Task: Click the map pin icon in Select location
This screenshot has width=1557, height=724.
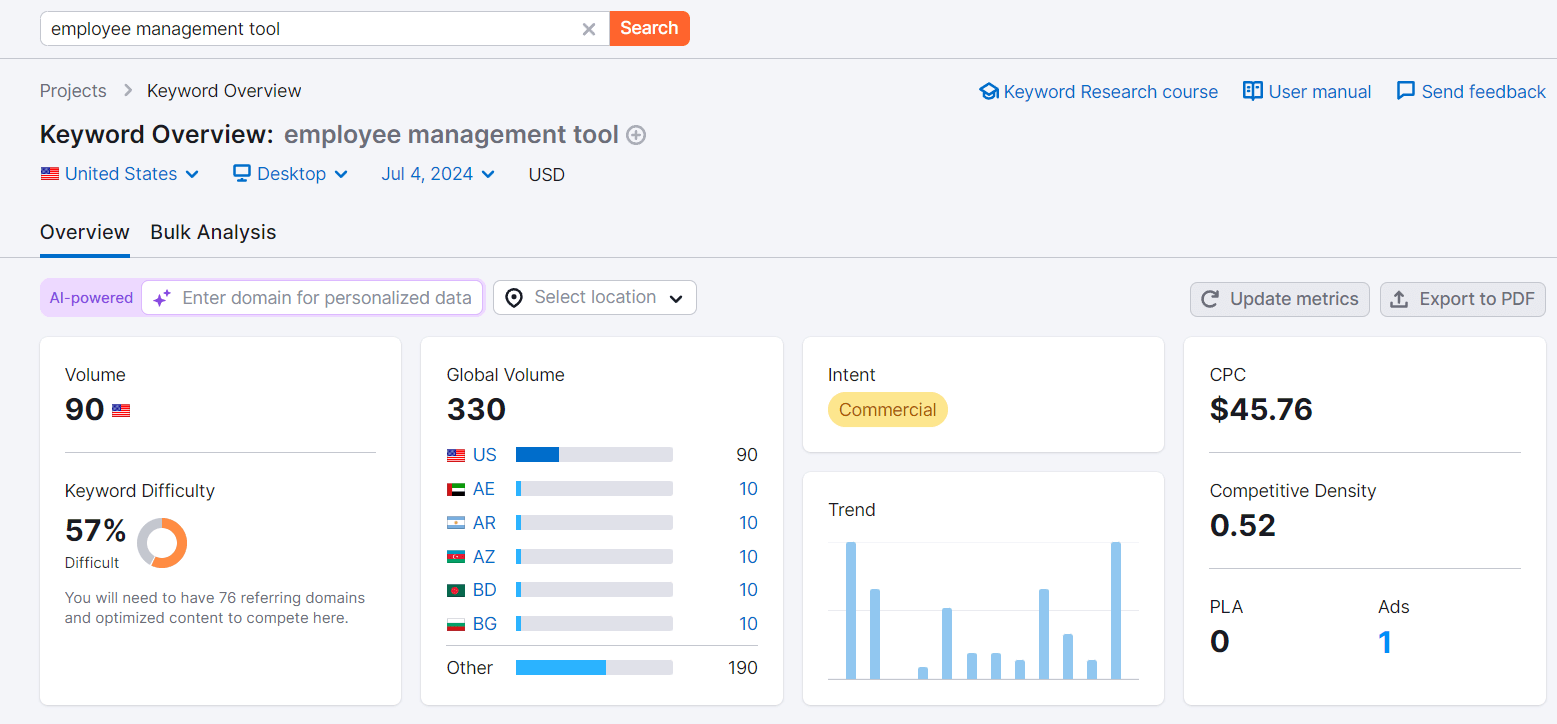Action: (514, 298)
